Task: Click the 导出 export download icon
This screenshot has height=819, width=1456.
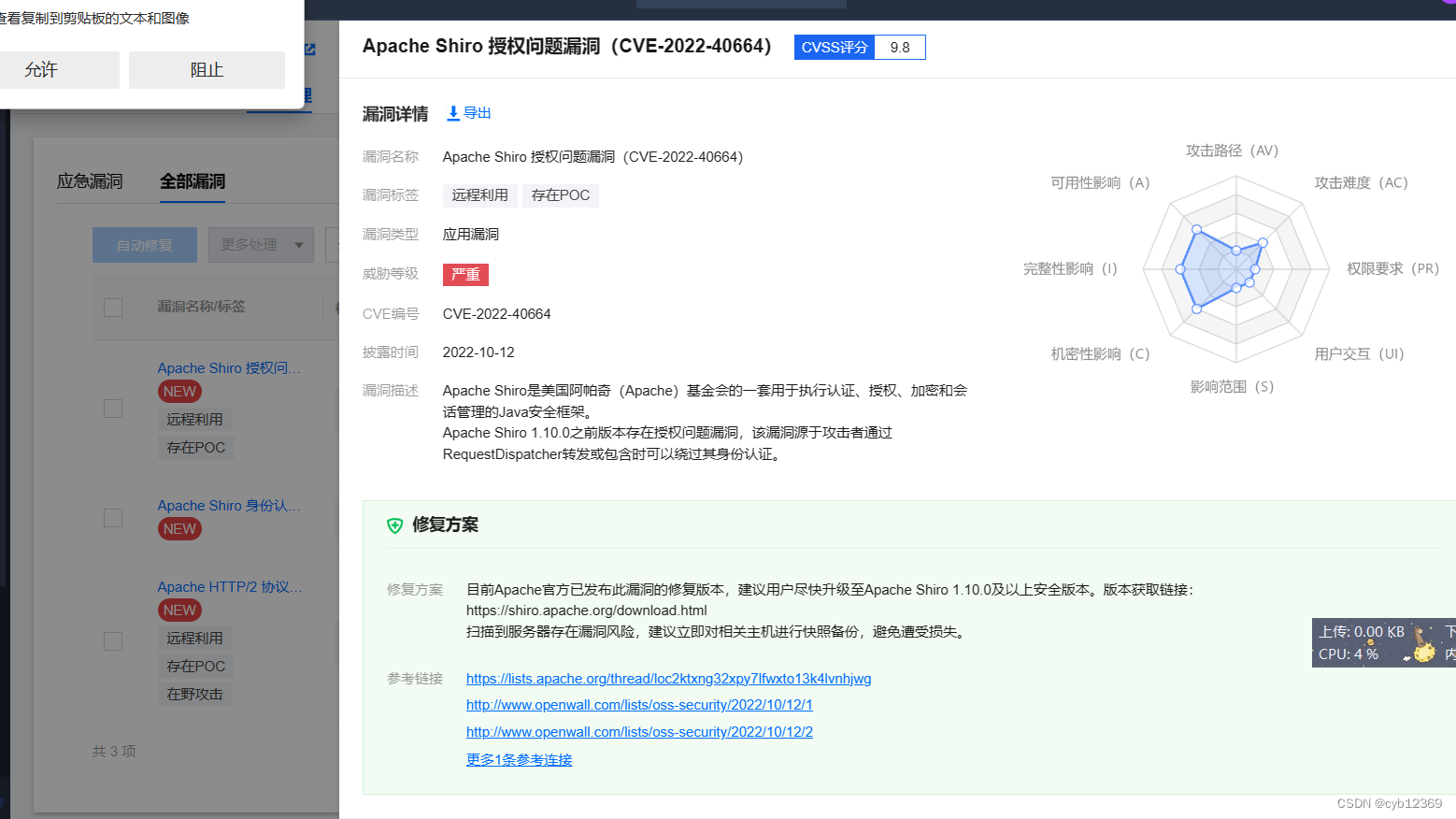Action: click(x=452, y=112)
